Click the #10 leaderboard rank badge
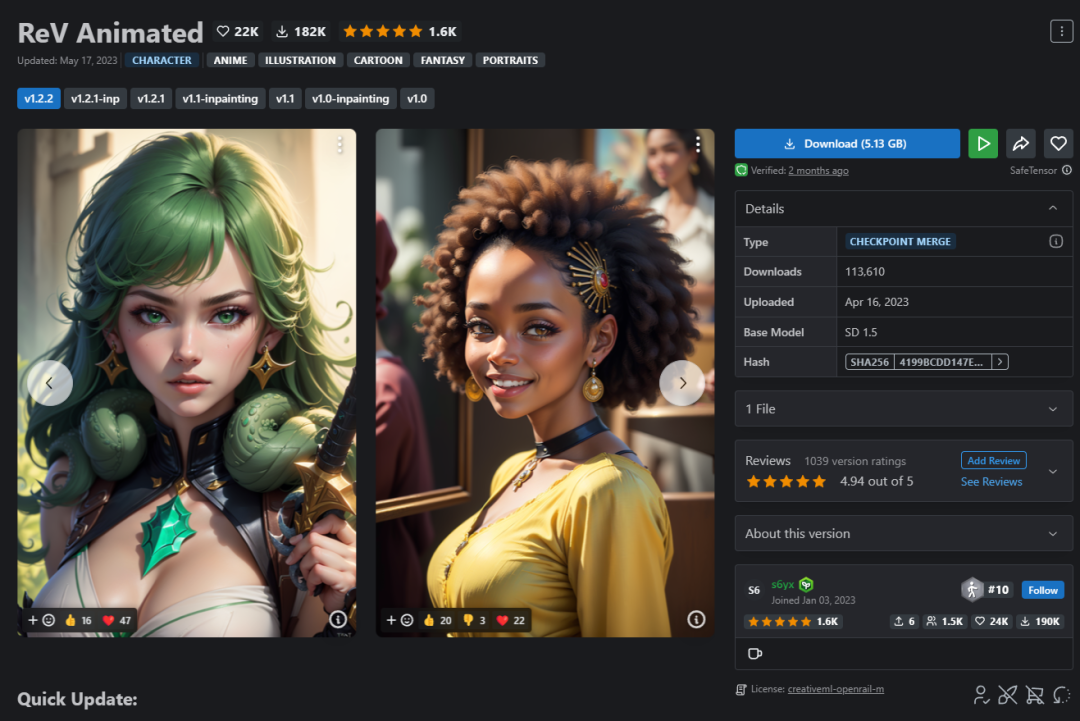 point(987,589)
